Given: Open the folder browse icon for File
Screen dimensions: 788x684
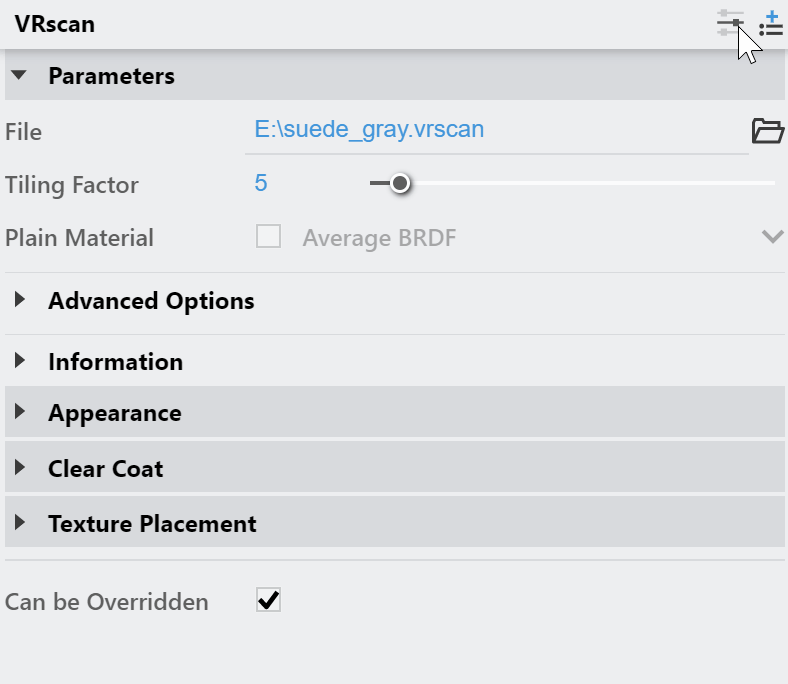Looking at the screenshot, I should (767, 131).
